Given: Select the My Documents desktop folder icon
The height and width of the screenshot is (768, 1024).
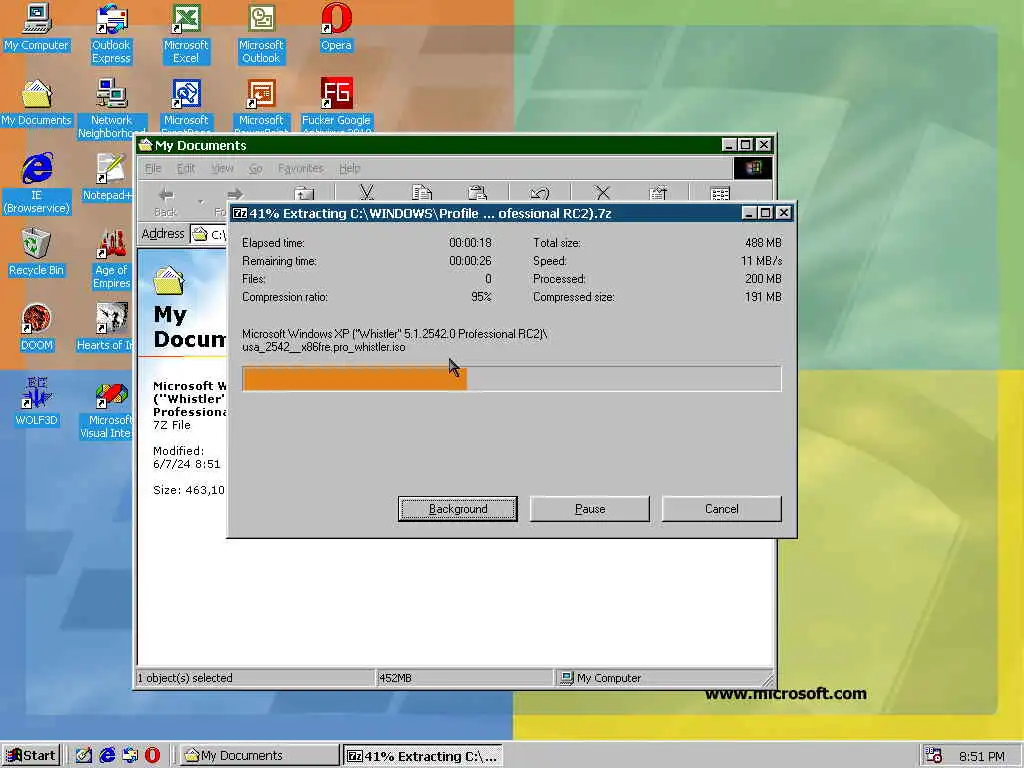Looking at the screenshot, I should 36,103.
